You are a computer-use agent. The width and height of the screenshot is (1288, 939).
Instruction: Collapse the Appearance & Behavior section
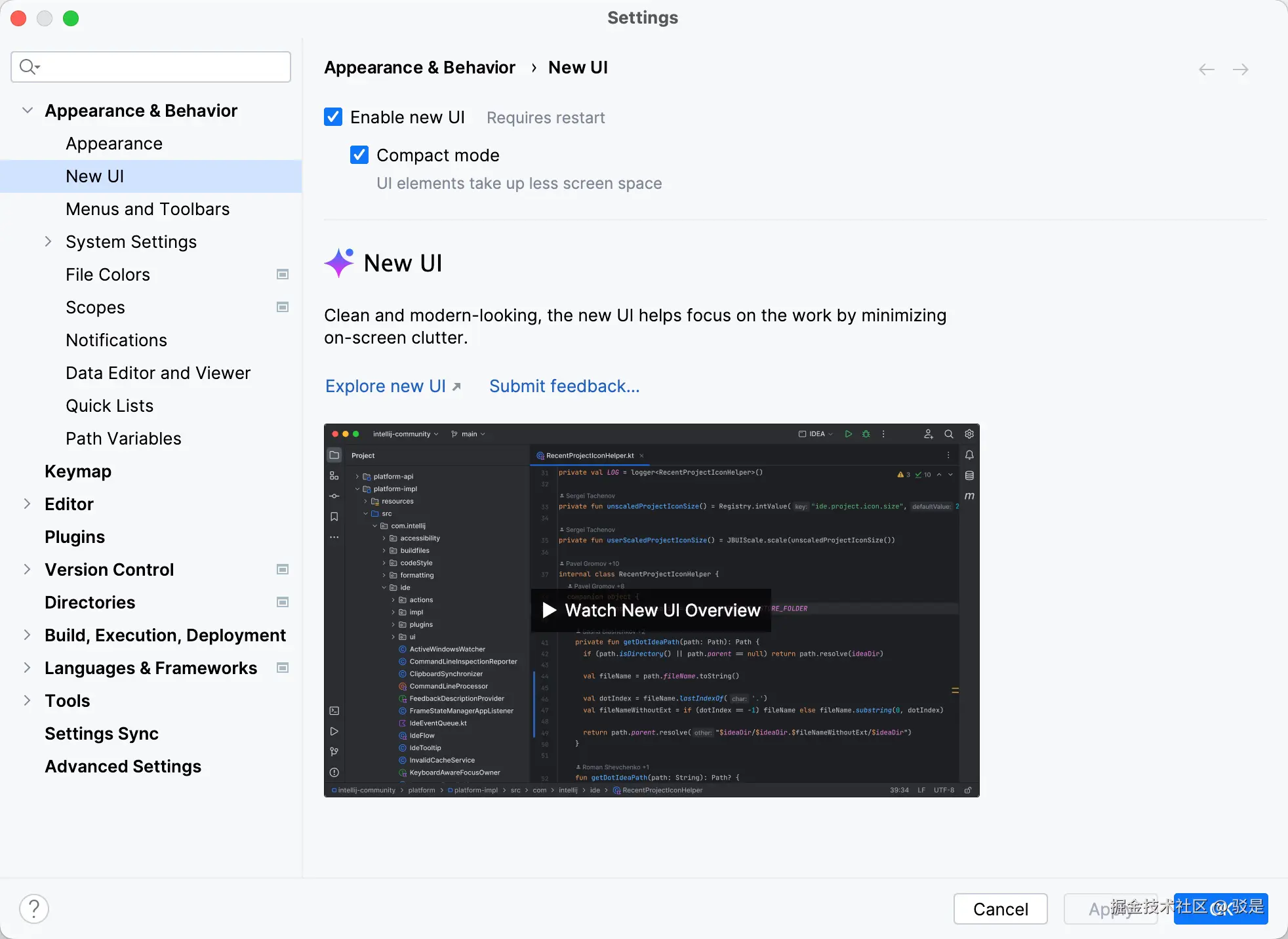coord(28,110)
